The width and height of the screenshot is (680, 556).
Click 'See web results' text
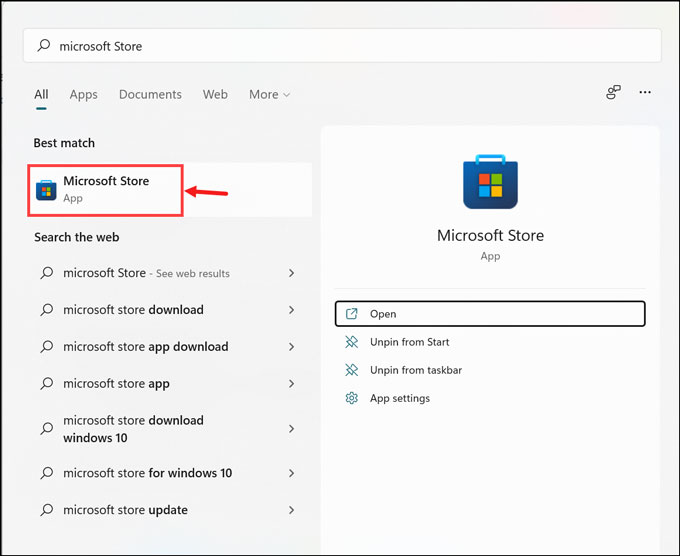193,273
